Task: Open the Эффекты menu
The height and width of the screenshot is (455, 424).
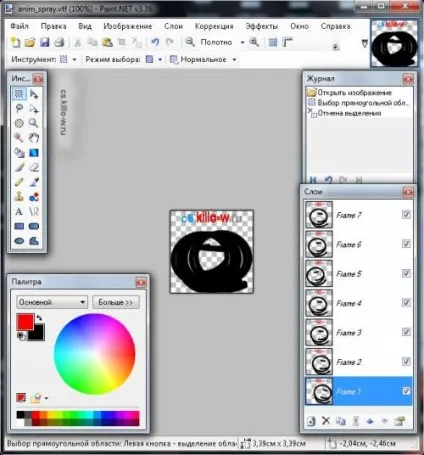Action: click(x=262, y=26)
